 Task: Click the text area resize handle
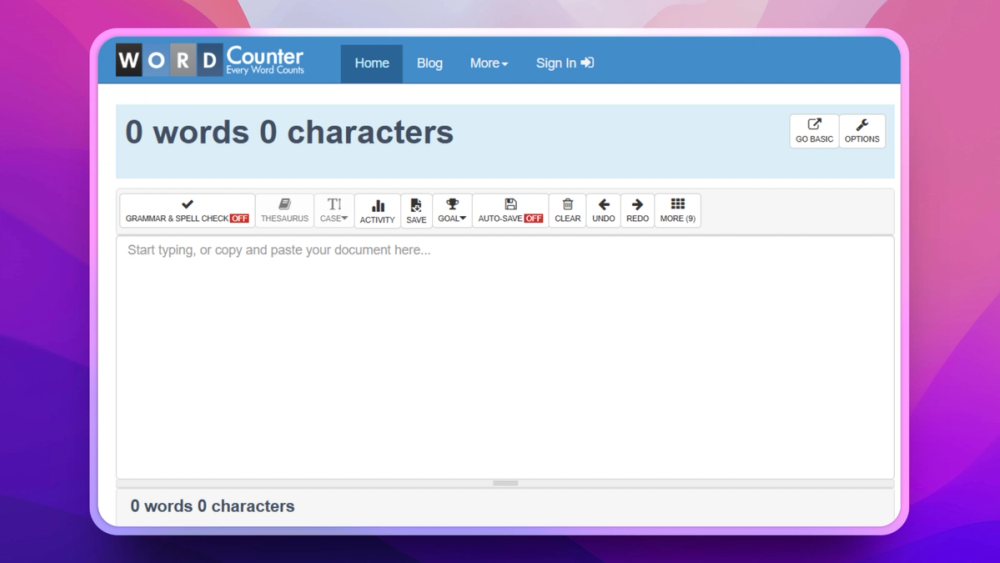(x=505, y=483)
